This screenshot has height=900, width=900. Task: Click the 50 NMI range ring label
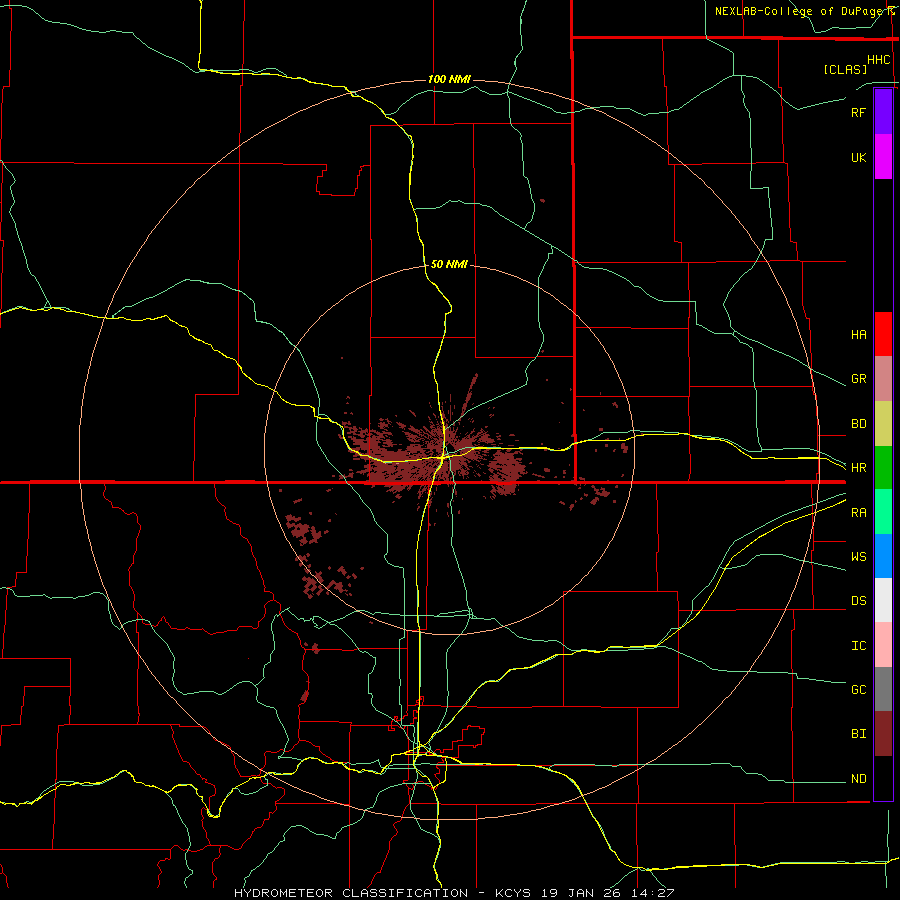point(449,264)
